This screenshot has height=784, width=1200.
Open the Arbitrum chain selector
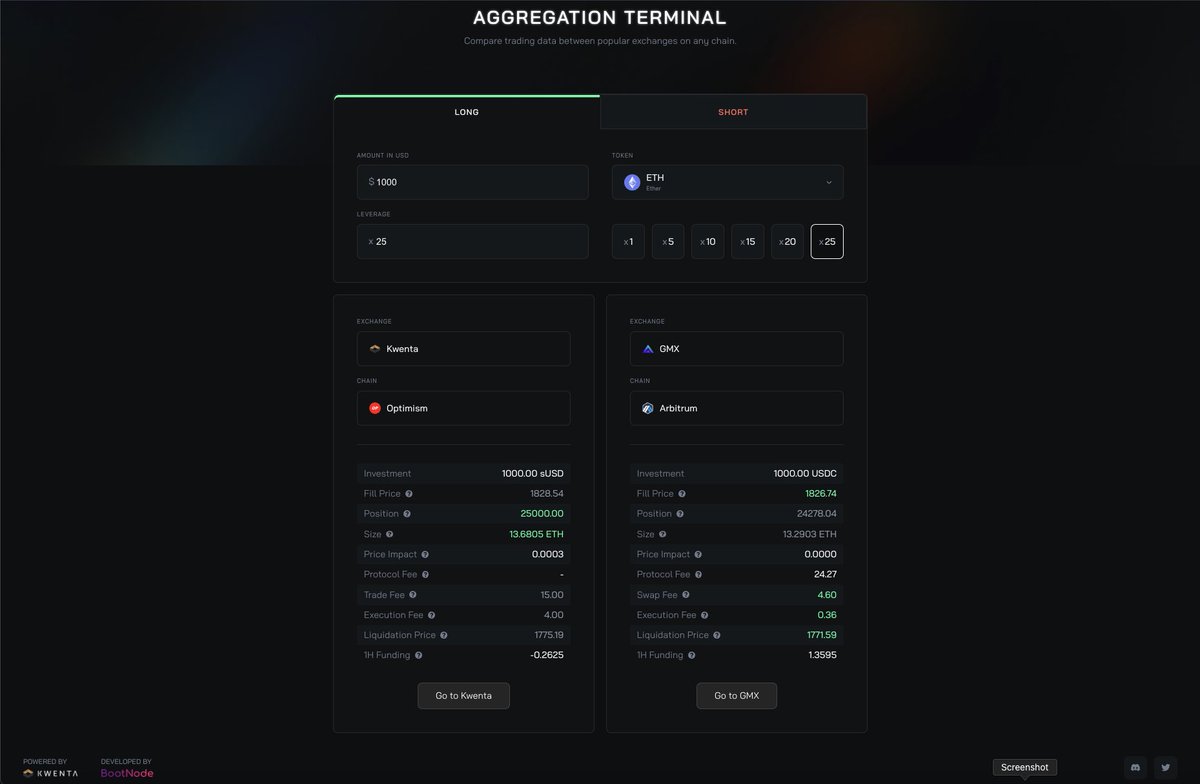[737, 408]
